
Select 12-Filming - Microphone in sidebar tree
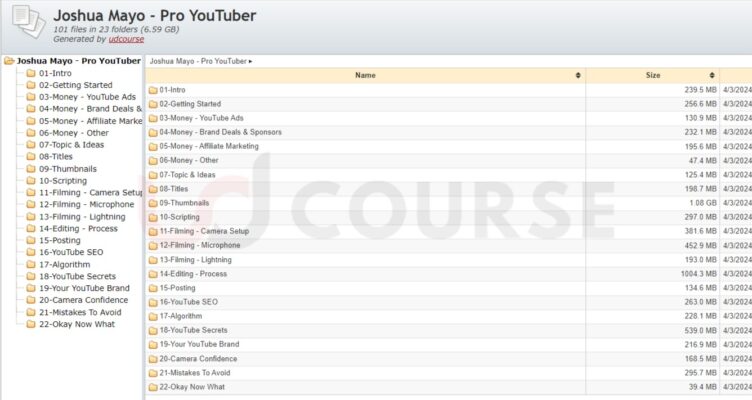coord(86,205)
